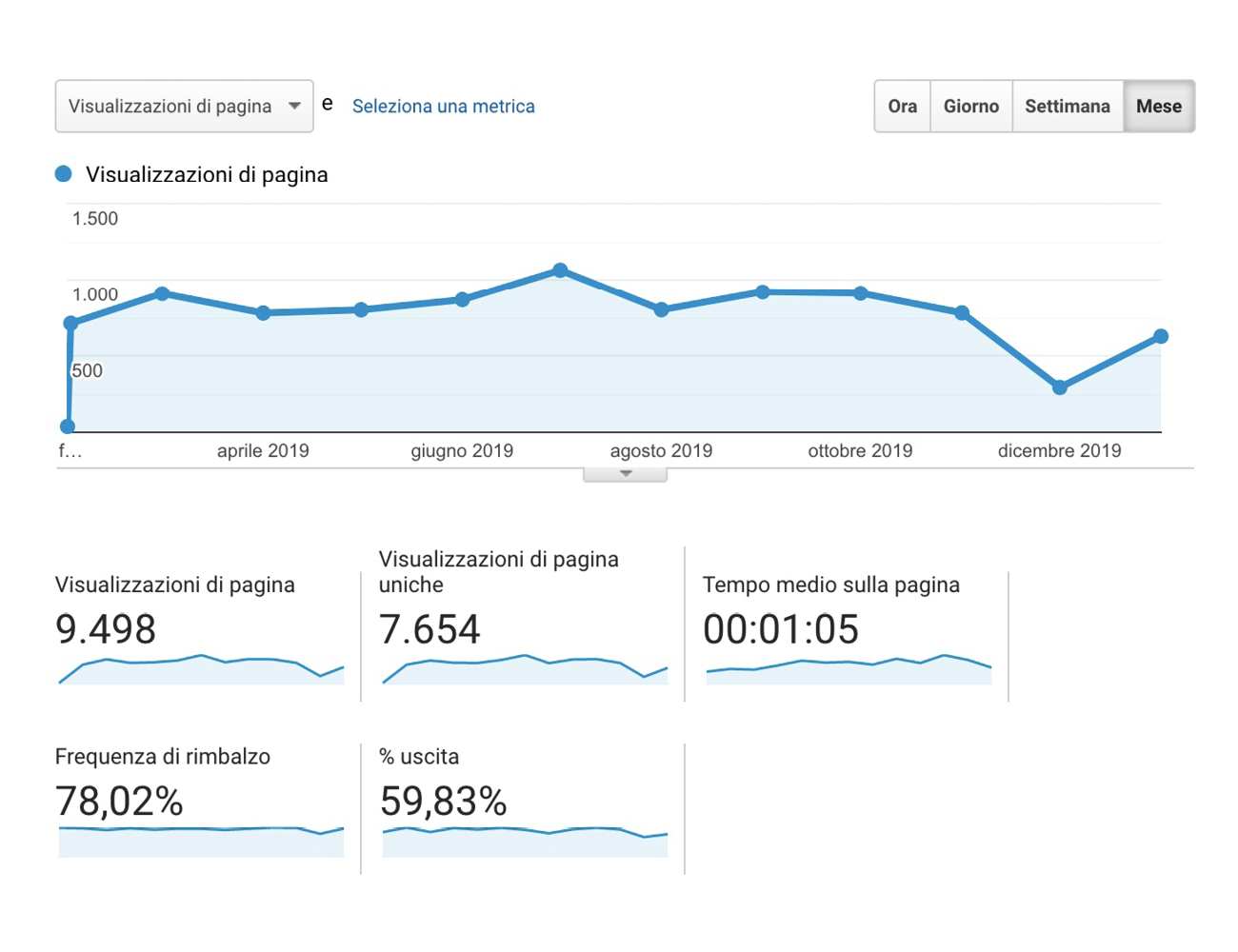
Task: Switch the chart to Ora granularity
Action: click(x=902, y=107)
